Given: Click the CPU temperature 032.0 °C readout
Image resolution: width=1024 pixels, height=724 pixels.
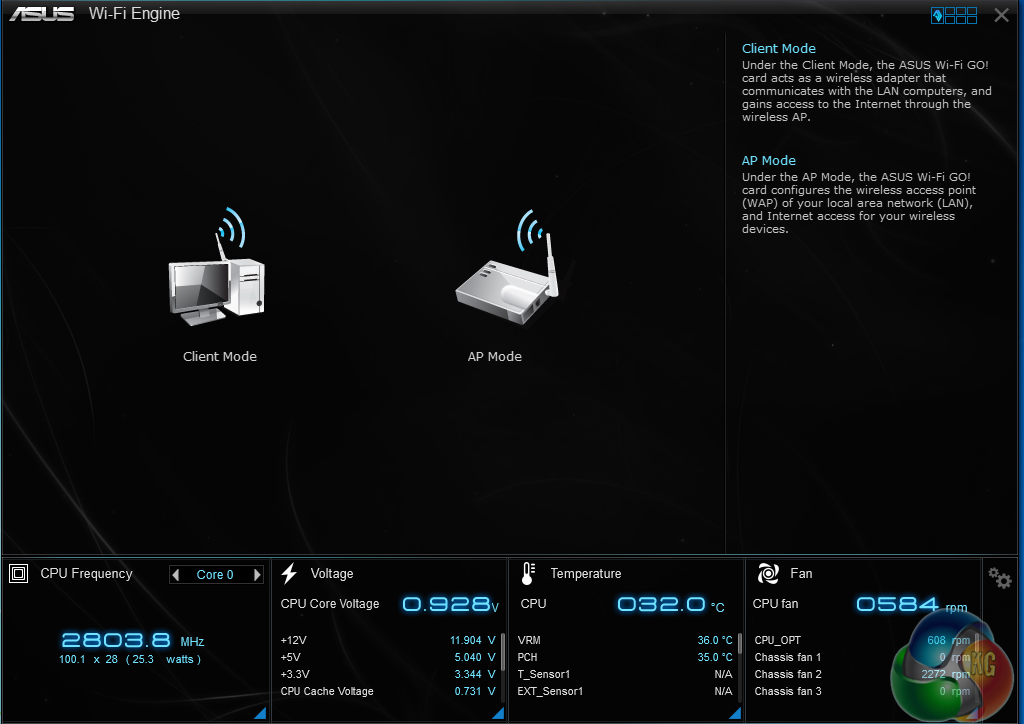Looking at the screenshot, I should point(671,605).
